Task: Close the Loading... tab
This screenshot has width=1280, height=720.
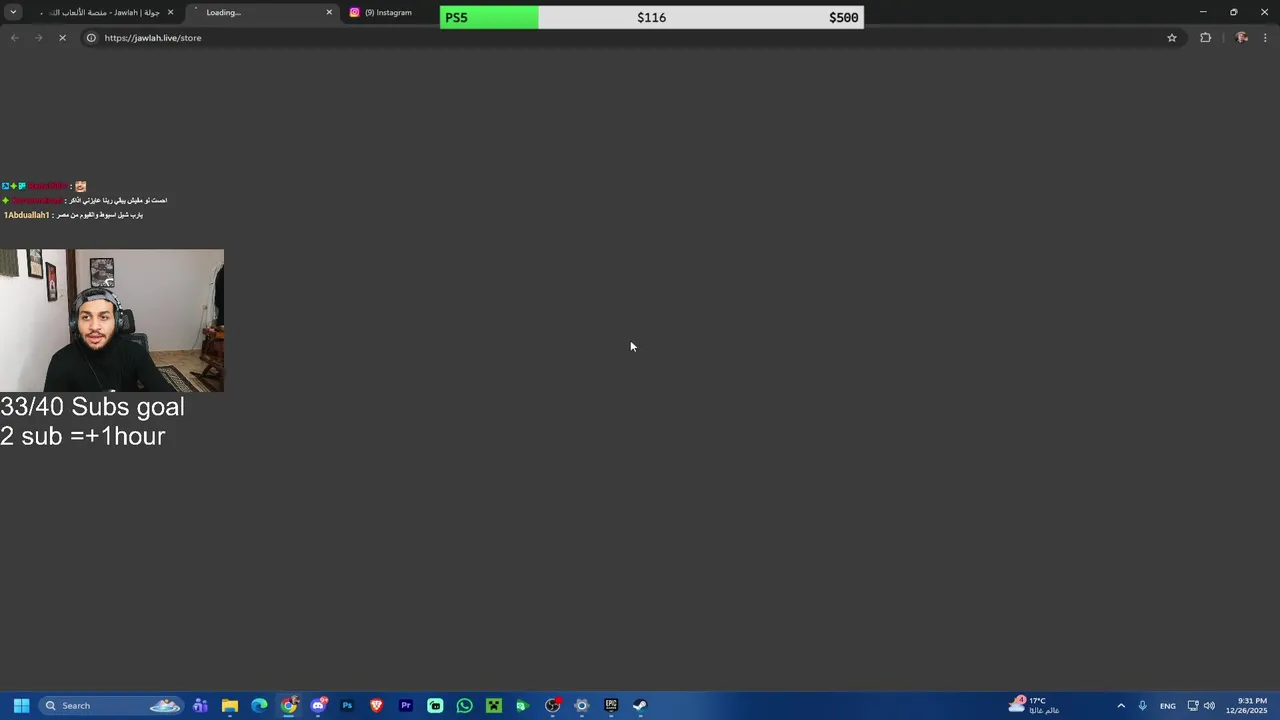Action: click(329, 12)
